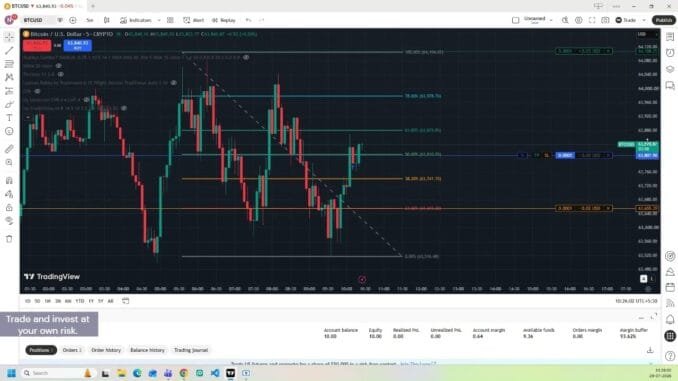Click the trash icon to remove drawings
Image resolution: width=678 pixels, height=381 pixels.
[x=9, y=239]
